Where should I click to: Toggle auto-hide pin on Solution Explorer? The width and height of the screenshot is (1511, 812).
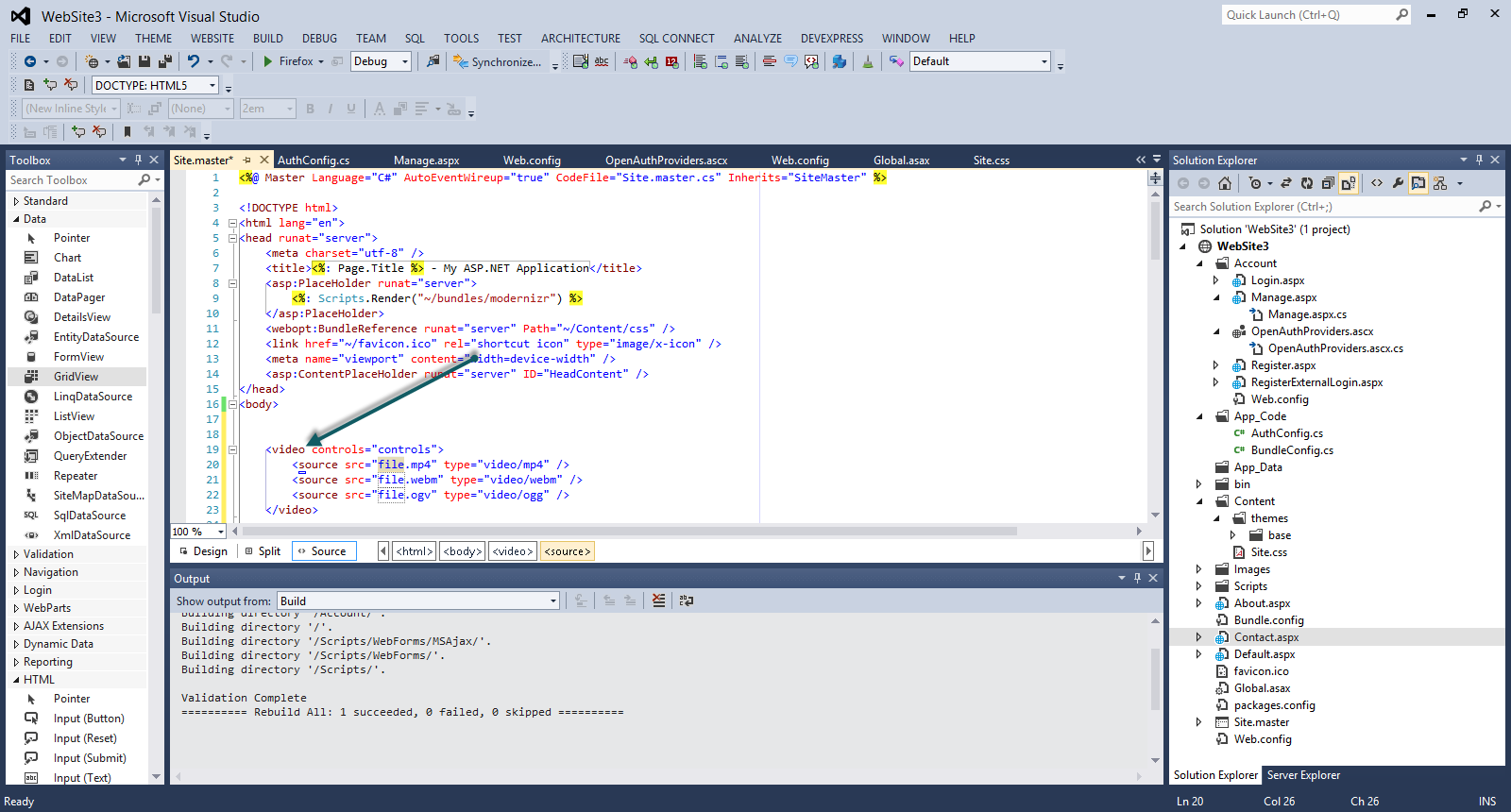(x=1479, y=160)
